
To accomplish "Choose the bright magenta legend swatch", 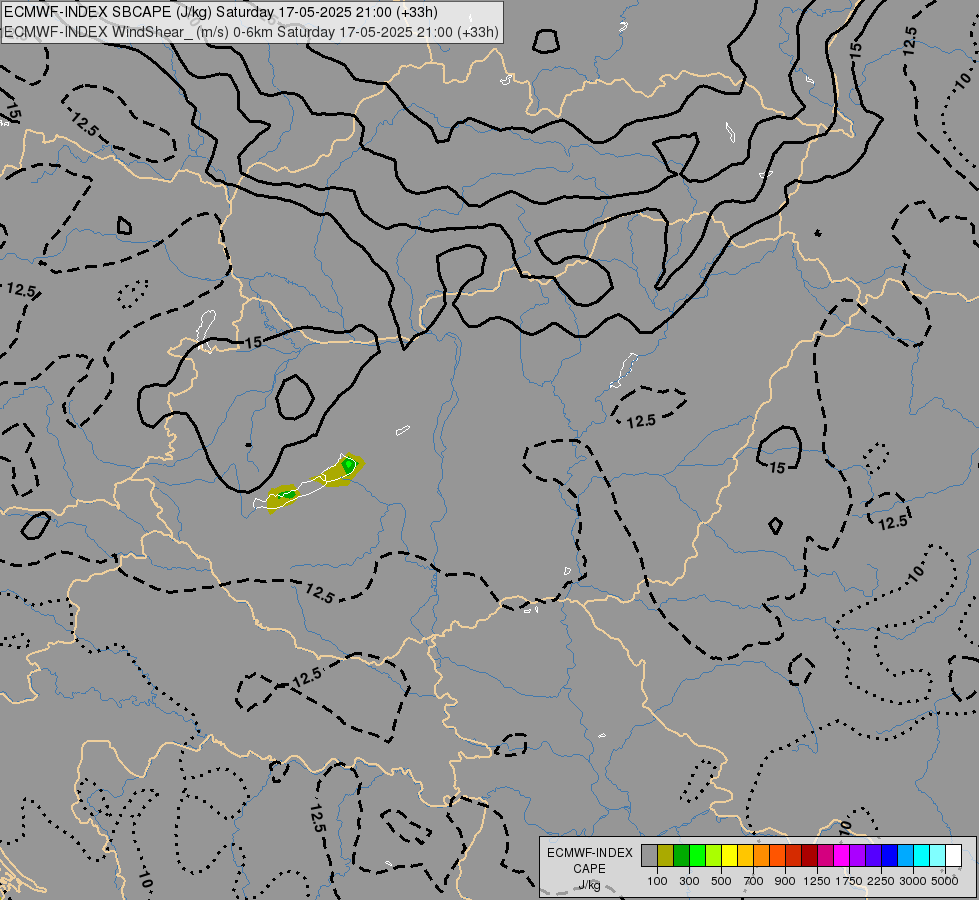I will (x=842, y=856).
